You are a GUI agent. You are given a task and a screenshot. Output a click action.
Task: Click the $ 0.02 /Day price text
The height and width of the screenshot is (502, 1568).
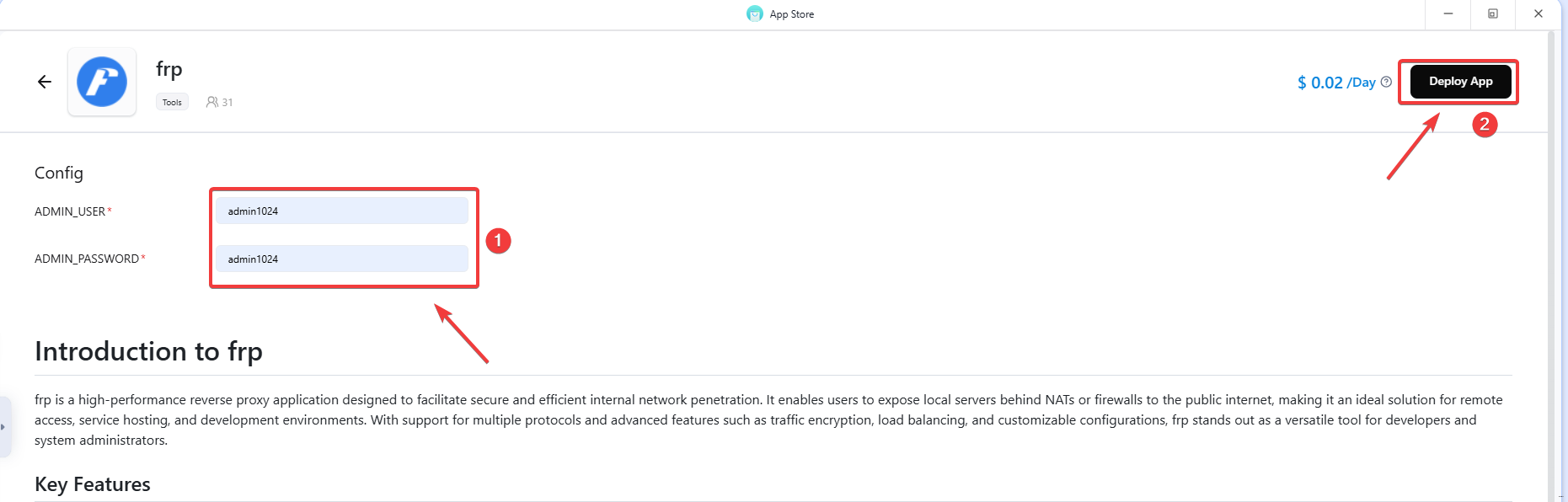1336,83
